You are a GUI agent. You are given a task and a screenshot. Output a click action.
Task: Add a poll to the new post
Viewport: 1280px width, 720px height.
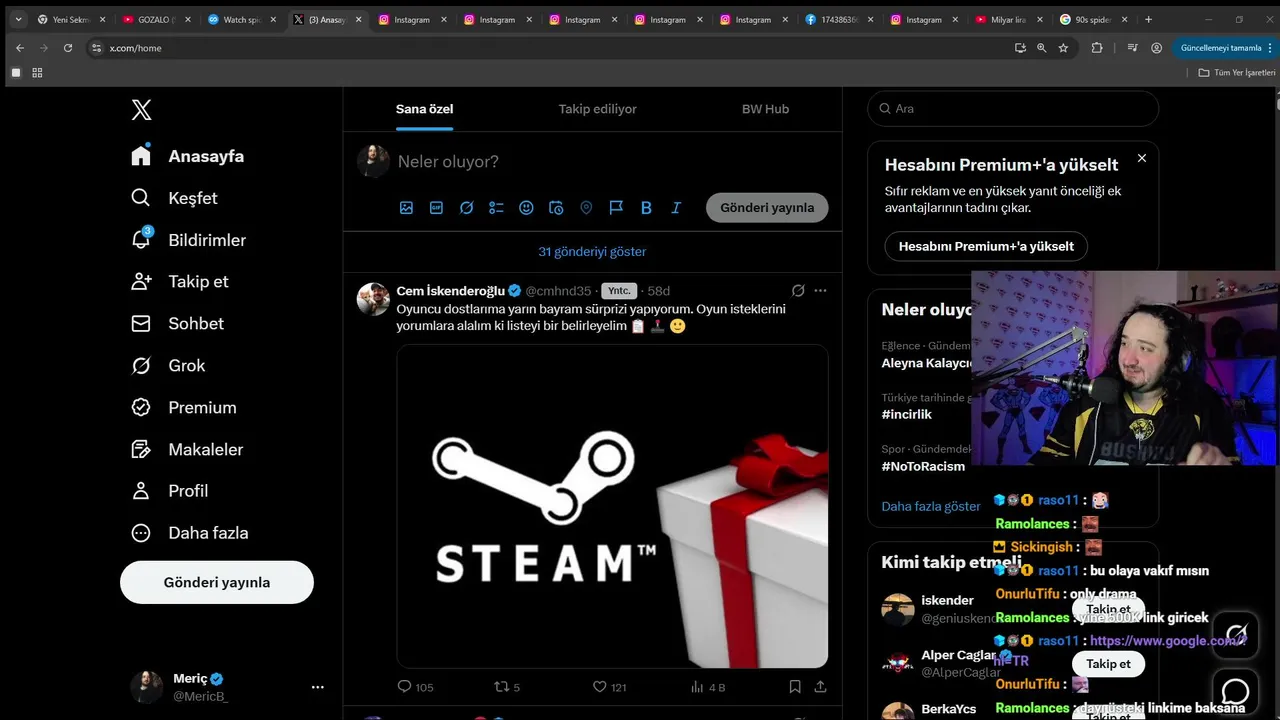(x=496, y=208)
